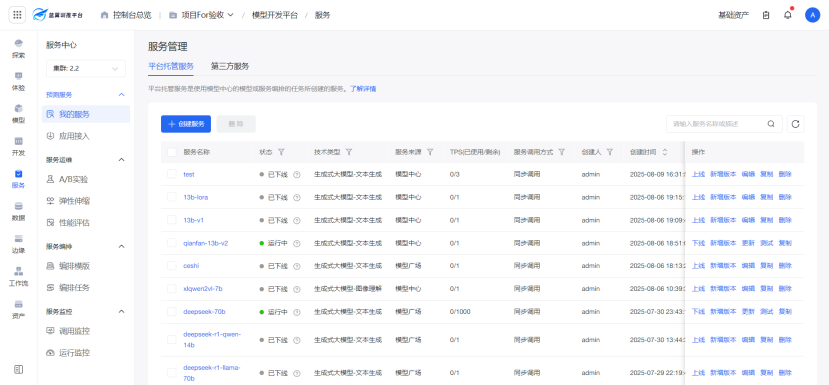The height and width of the screenshot is (385, 829).
Task: Go to 边缘 in left rail
Action: 19,244
